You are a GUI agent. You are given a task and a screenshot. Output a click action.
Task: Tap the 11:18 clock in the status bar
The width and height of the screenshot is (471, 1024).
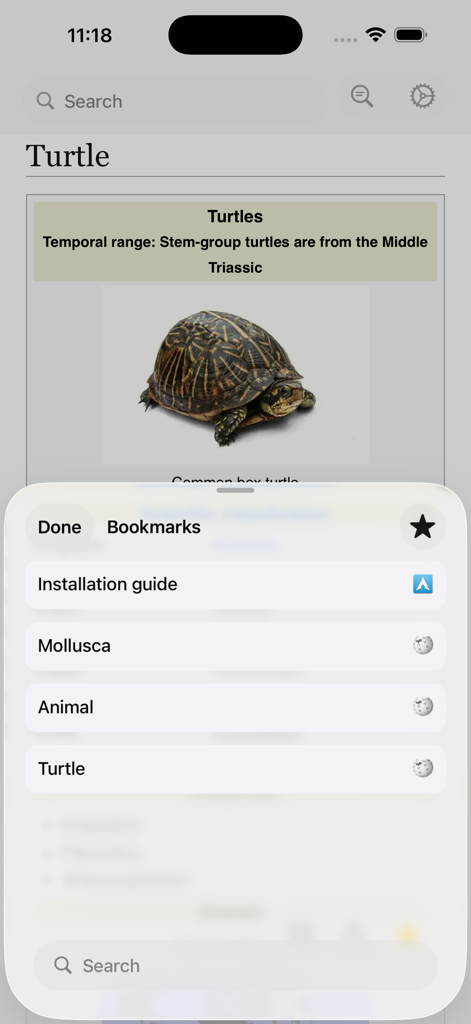coord(89,35)
